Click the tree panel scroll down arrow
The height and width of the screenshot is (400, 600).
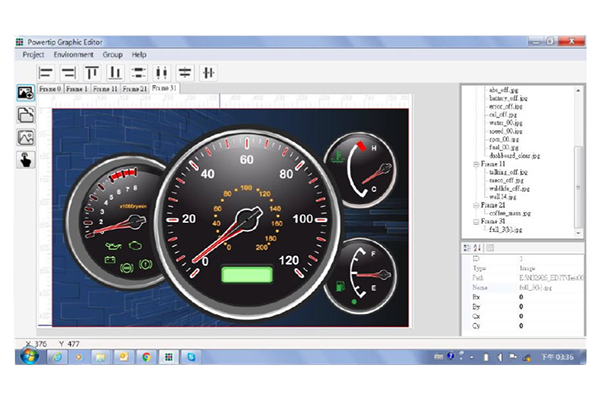tap(578, 233)
